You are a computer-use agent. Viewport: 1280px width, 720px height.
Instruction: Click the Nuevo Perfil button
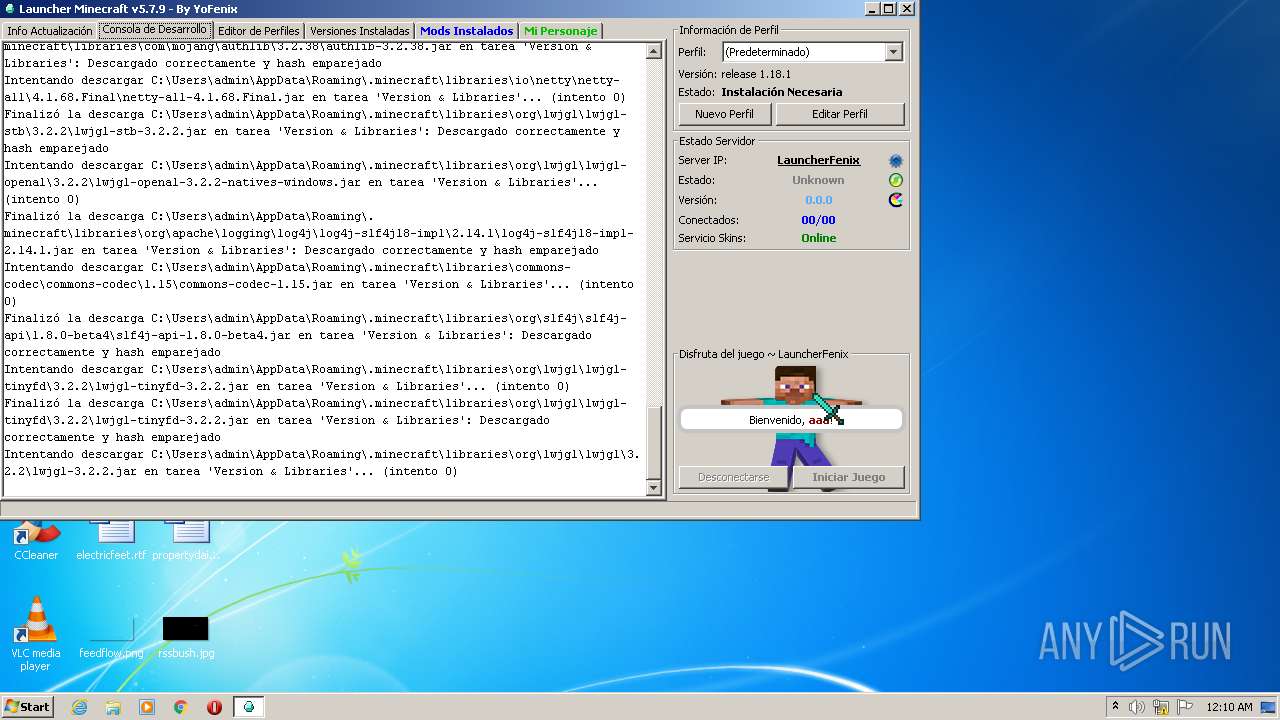point(725,114)
